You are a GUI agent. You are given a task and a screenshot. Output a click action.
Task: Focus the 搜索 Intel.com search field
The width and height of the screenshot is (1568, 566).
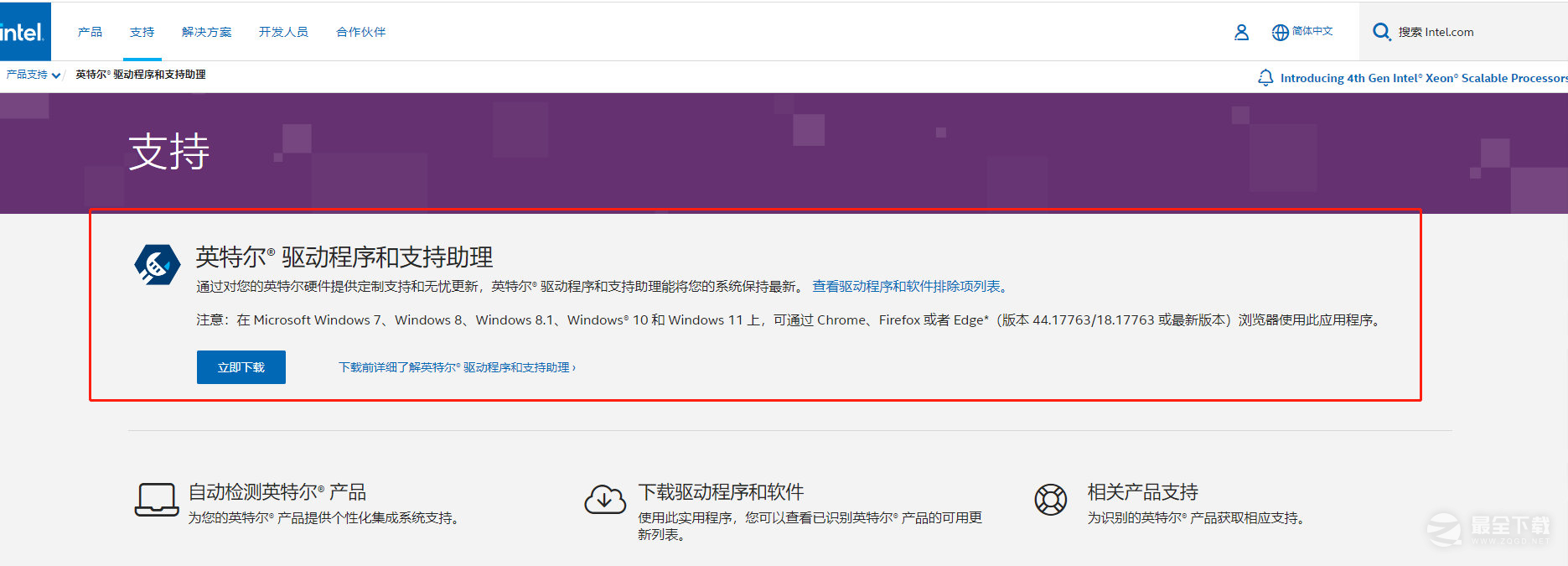(1463, 32)
